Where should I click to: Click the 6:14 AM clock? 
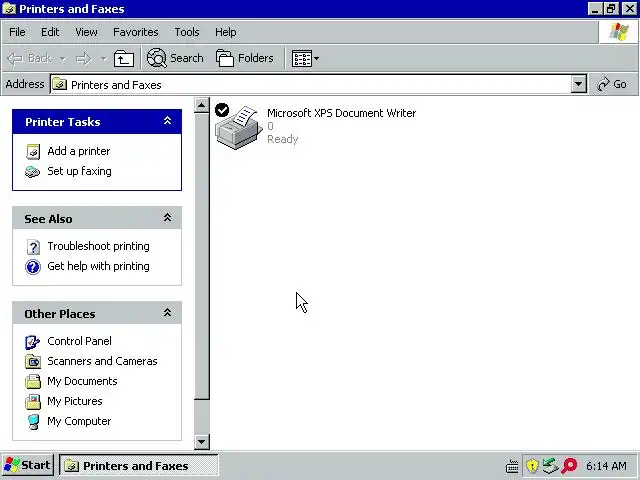(x=606, y=466)
